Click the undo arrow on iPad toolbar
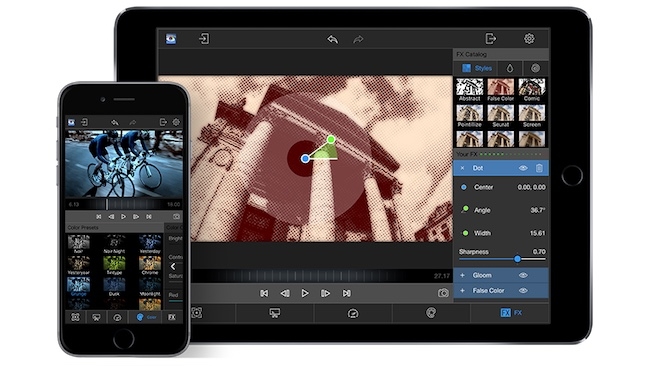 332,39
